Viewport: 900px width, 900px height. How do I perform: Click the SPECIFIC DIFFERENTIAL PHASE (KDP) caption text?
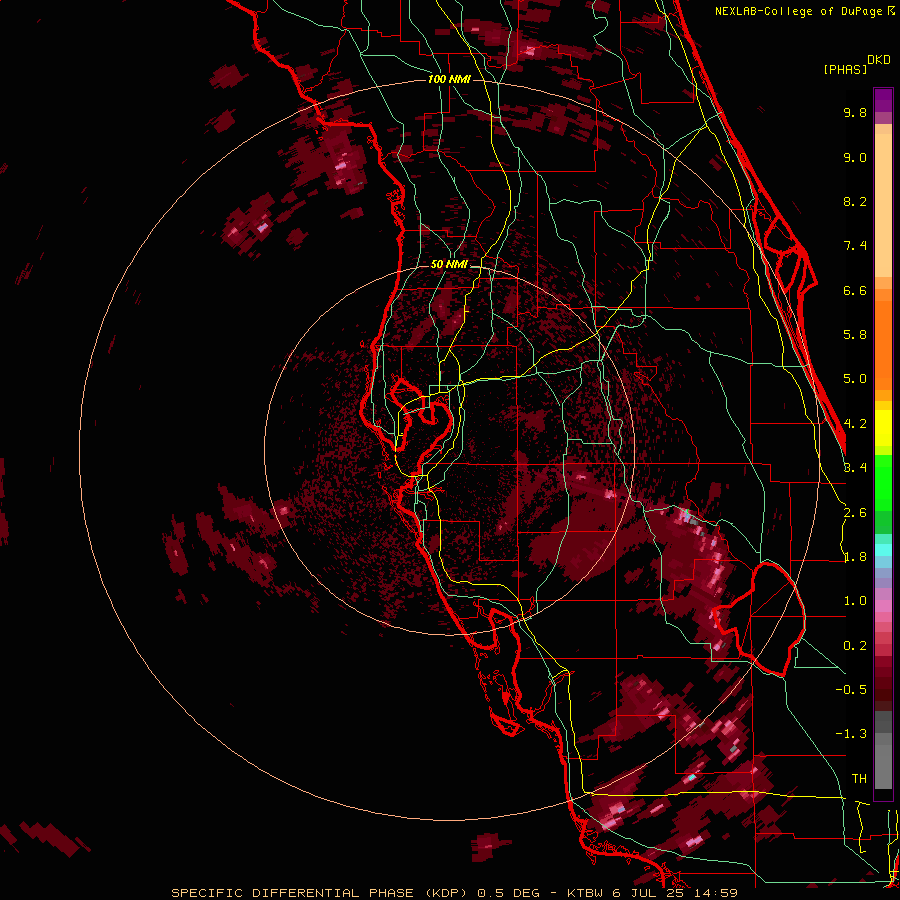coord(321,893)
